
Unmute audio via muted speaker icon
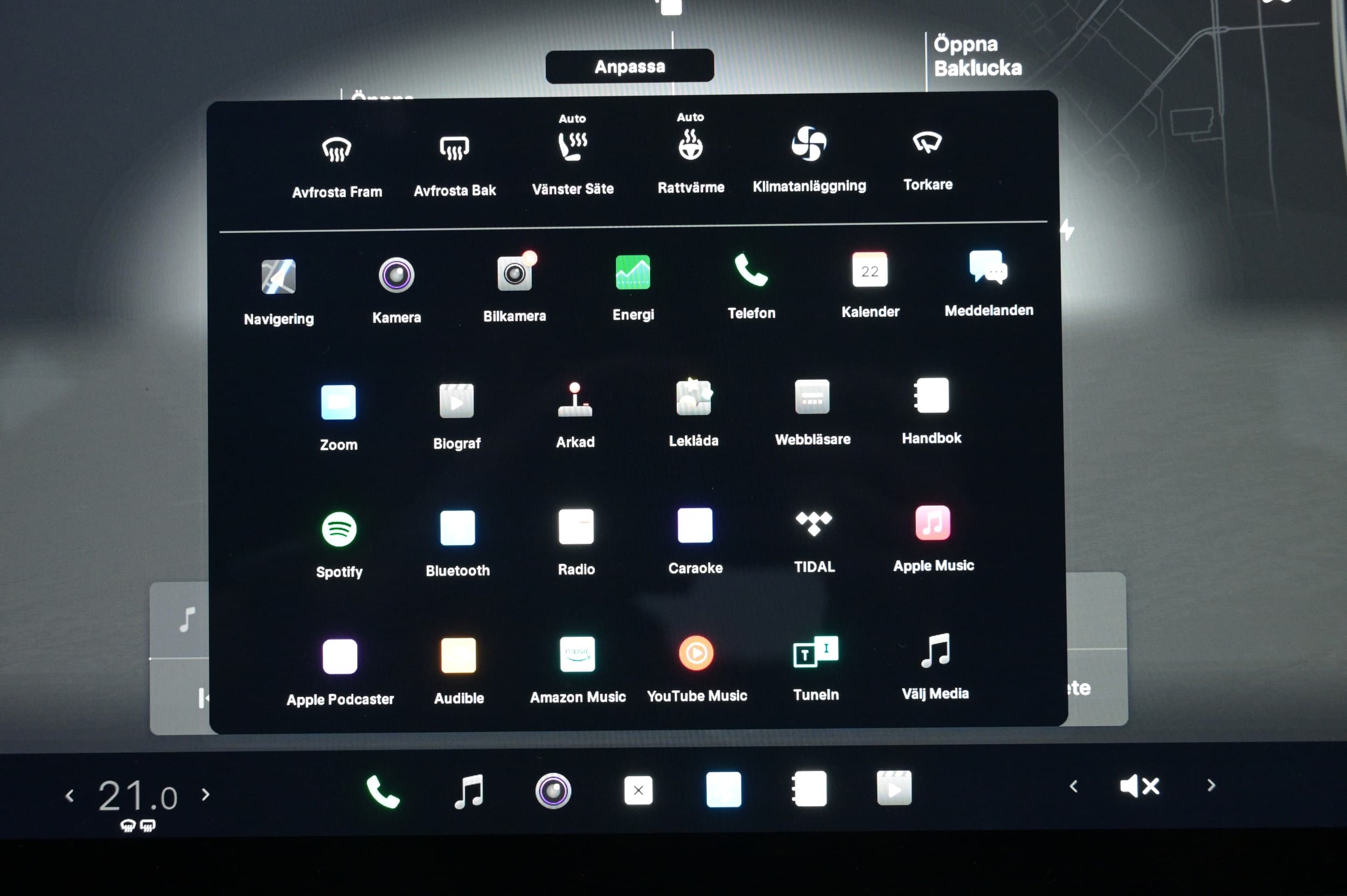[1140, 786]
